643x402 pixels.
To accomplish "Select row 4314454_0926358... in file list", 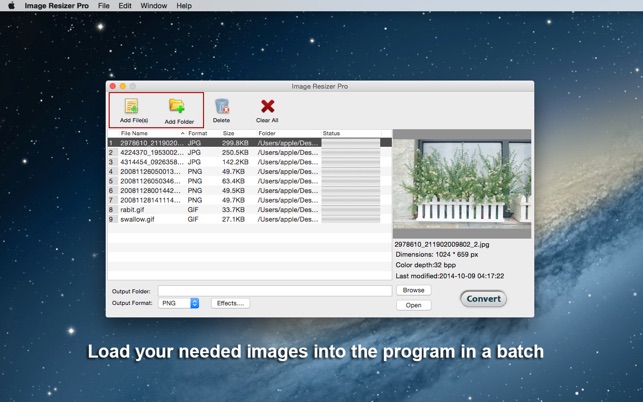I will [x=250, y=162].
